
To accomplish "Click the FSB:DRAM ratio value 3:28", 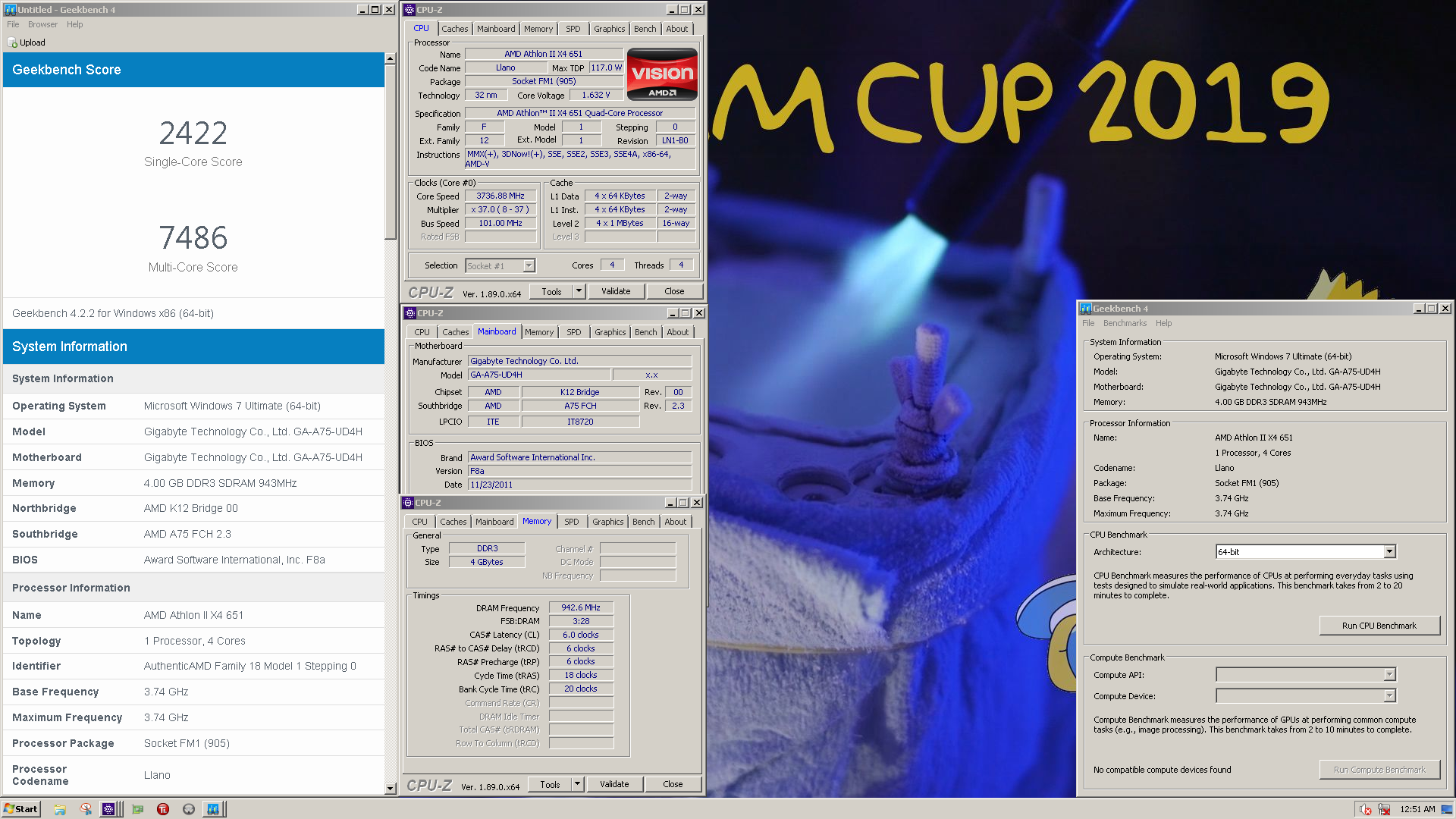I will tap(581, 621).
